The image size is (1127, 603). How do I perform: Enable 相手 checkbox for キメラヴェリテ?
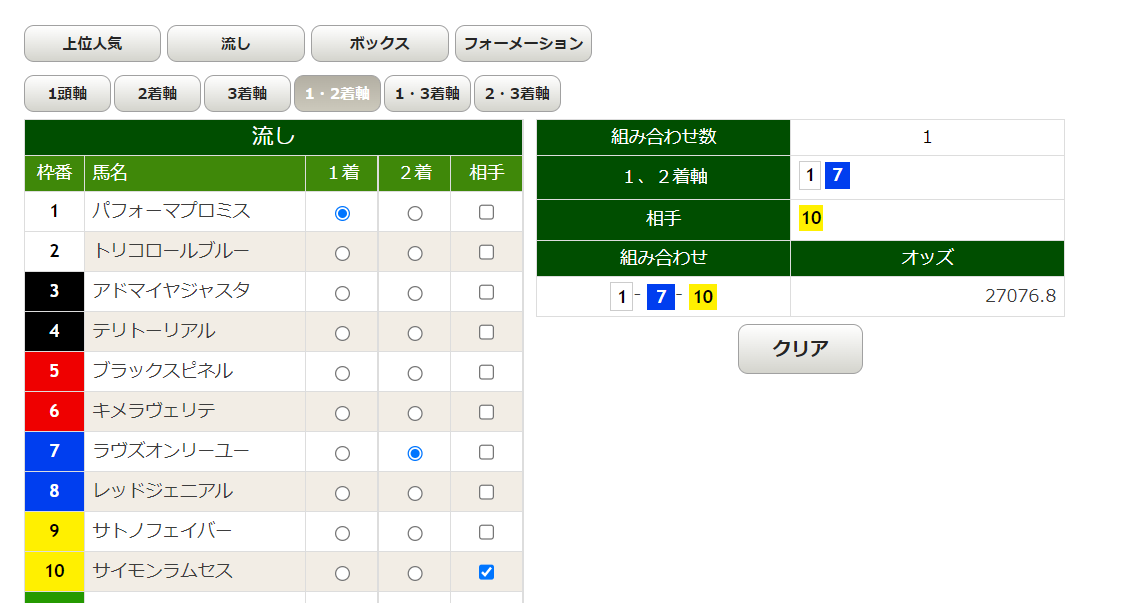coord(486,412)
